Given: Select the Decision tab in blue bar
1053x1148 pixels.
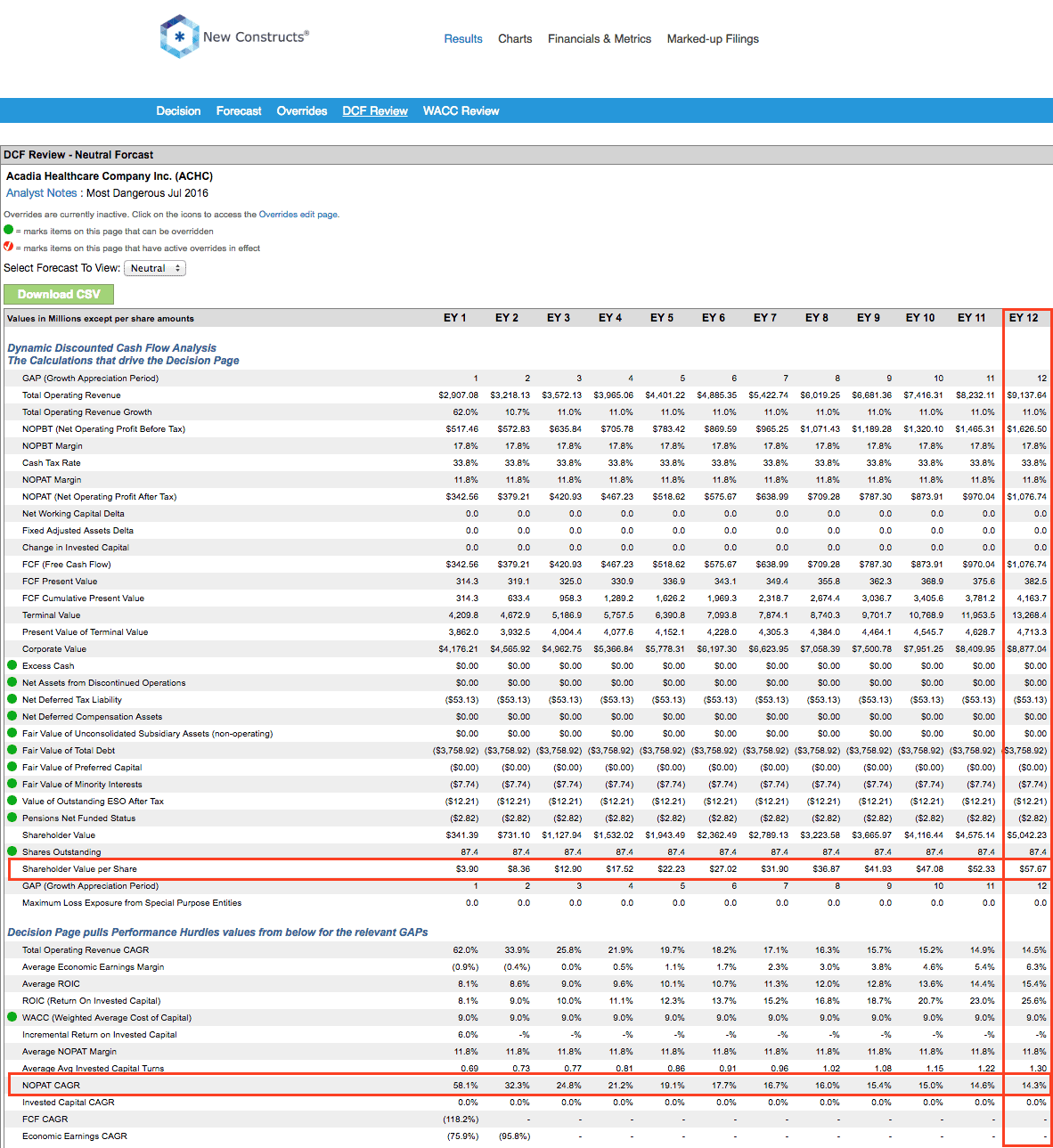Looking at the screenshot, I should coord(178,111).
